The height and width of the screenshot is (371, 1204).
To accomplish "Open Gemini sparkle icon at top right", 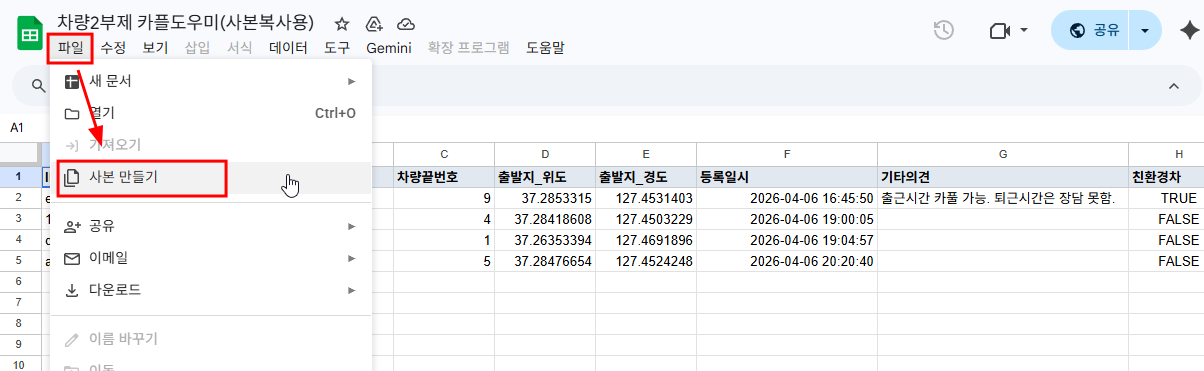I will pyautogui.click(x=1189, y=30).
